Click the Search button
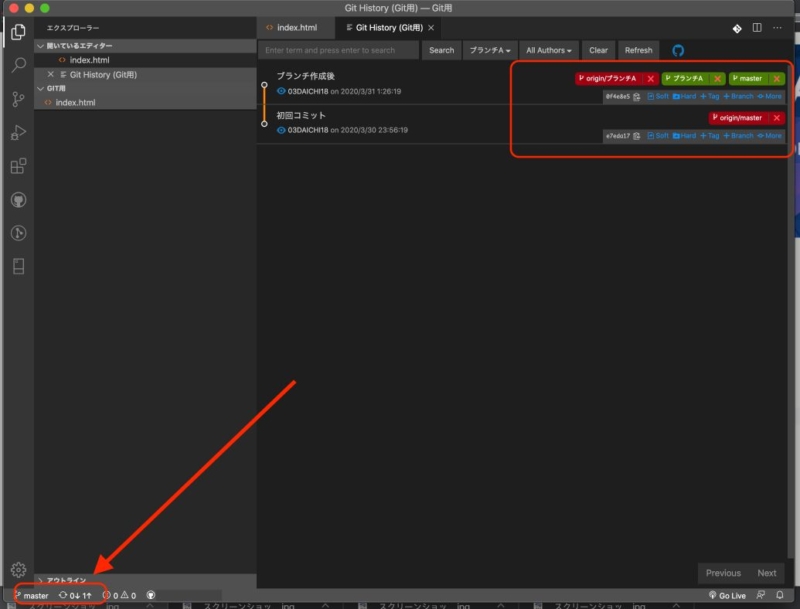The image size is (800, 609). 441,50
